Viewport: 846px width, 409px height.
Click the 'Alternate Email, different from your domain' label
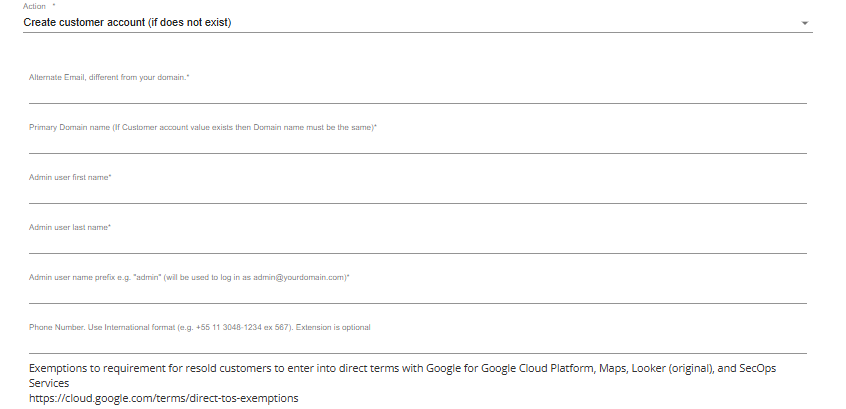(x=109, y=78)
